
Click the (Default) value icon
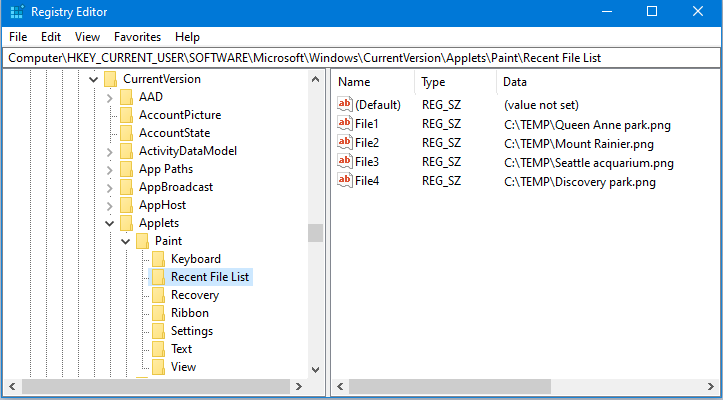pyautogui.click(x=345, y=104)
